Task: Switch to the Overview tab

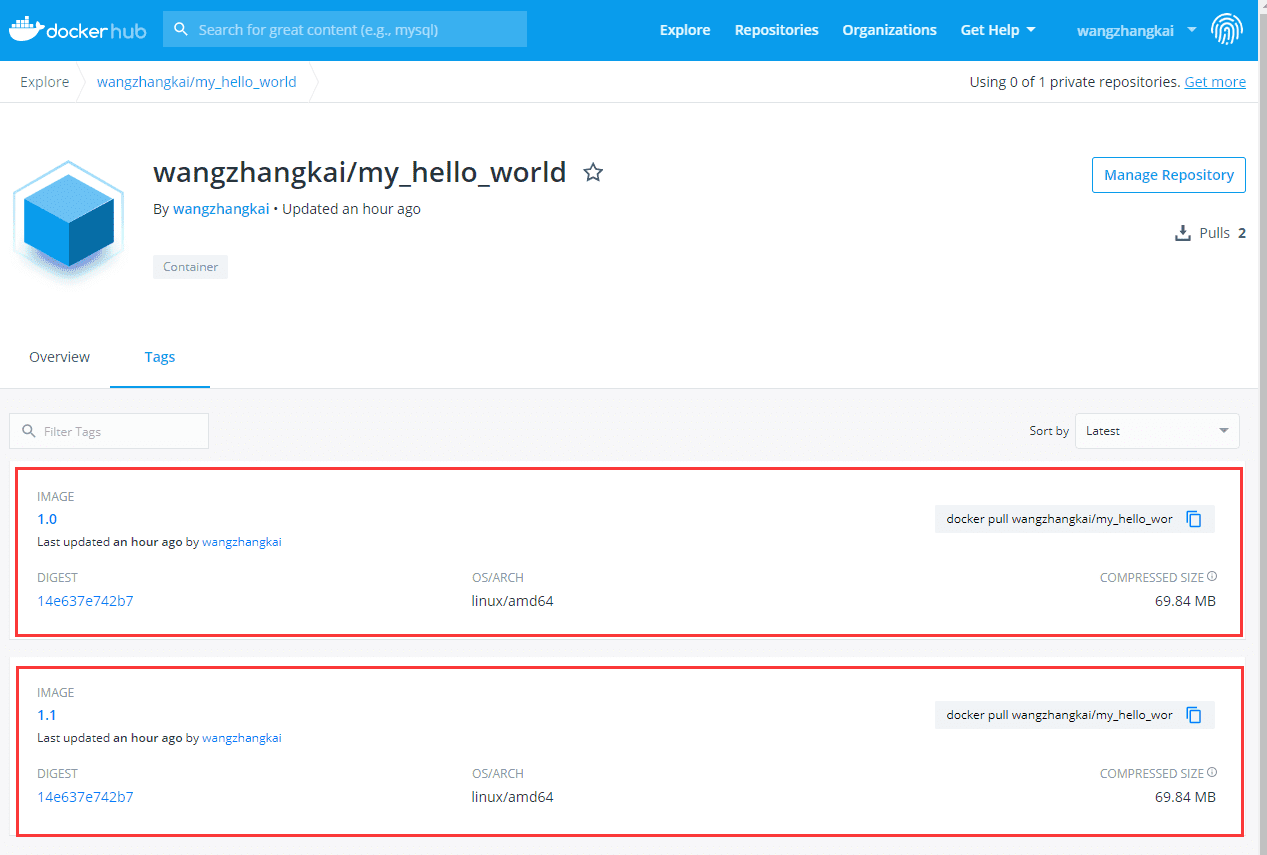Action: pos(59,357)
